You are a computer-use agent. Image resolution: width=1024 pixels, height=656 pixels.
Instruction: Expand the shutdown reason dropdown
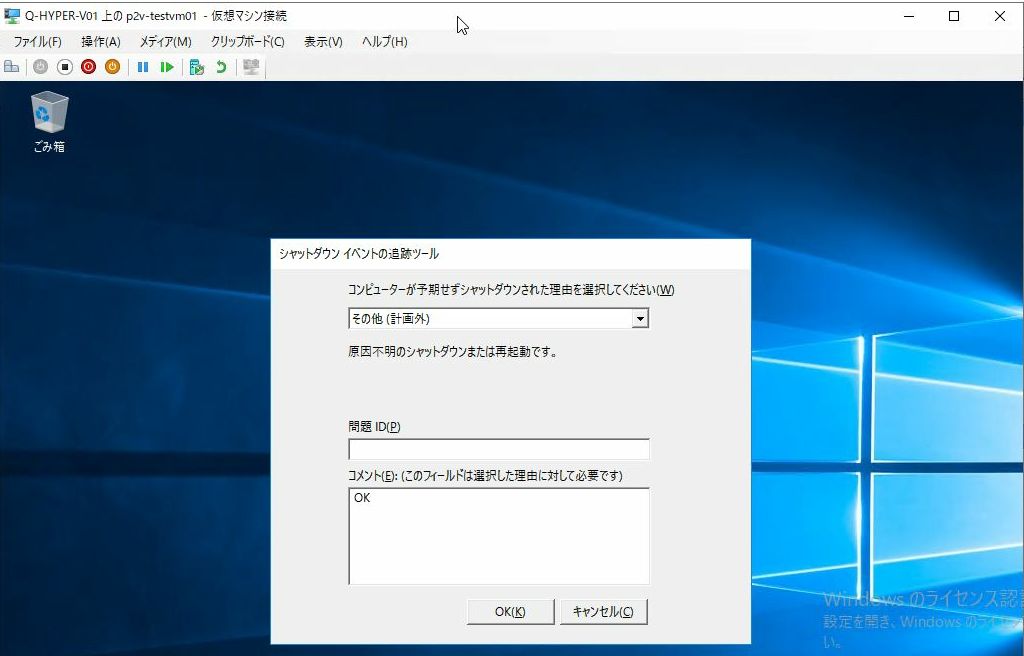tap(640, 319)
